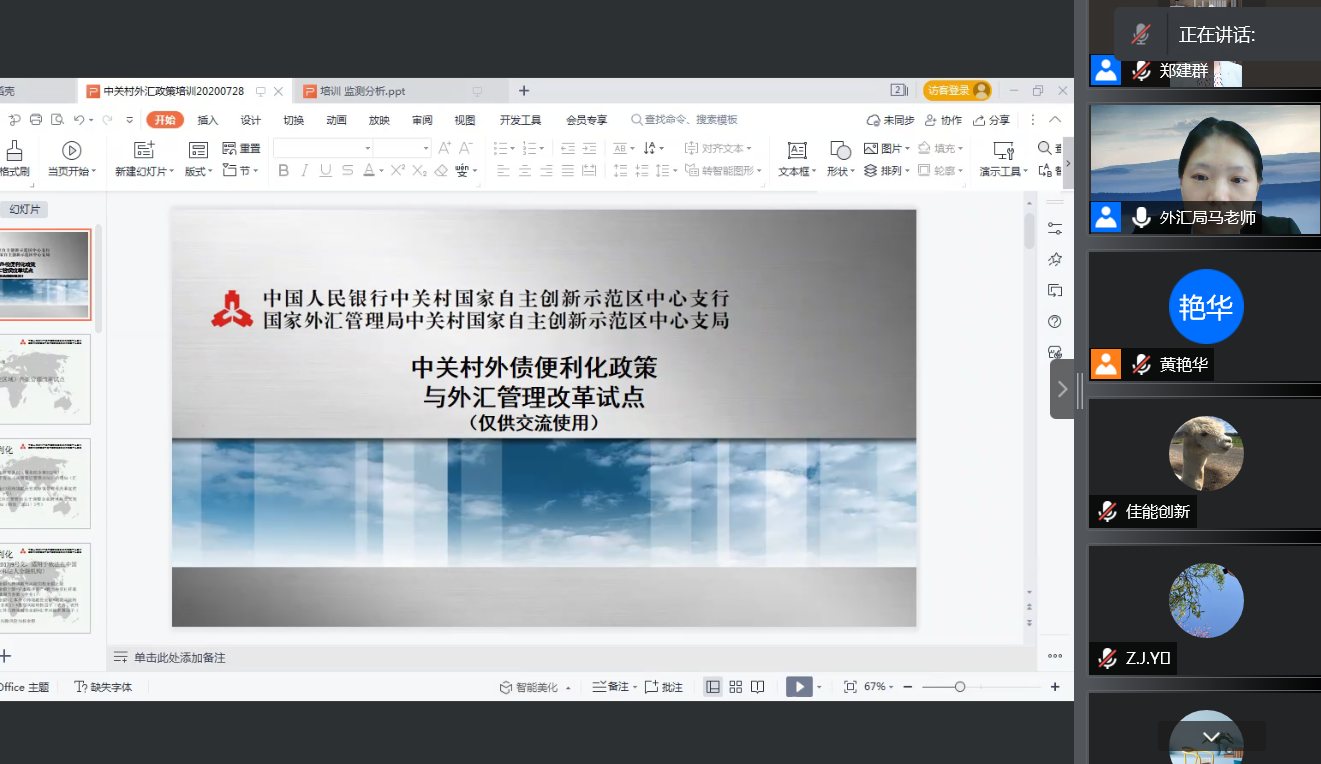Viewport: 1321px width, 764px height.
Task: Open the Transitions (切换) ribbon tab
Action: (x=293, y=120)
